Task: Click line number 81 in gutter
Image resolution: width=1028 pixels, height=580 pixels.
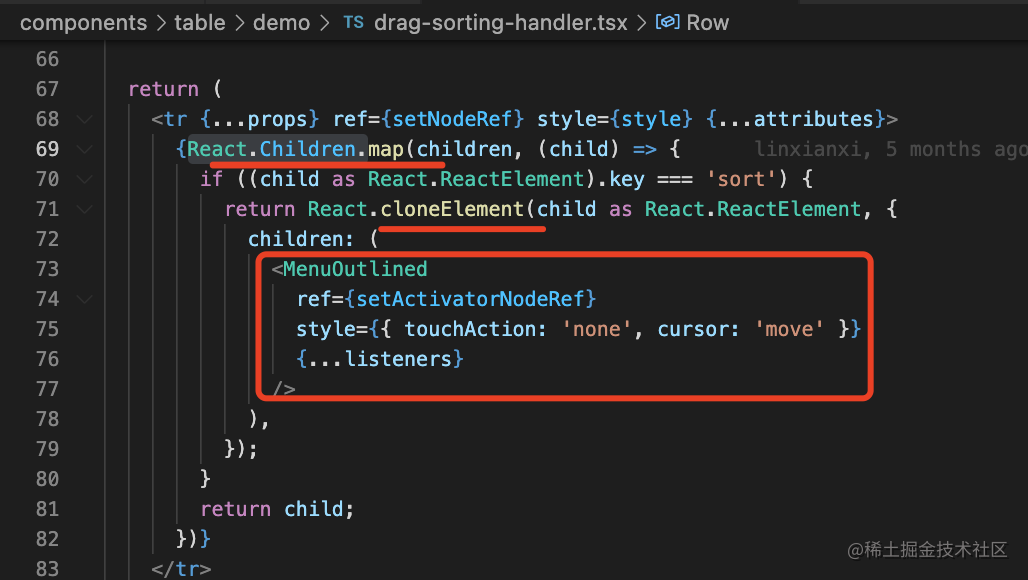Action: click(47, 509)
